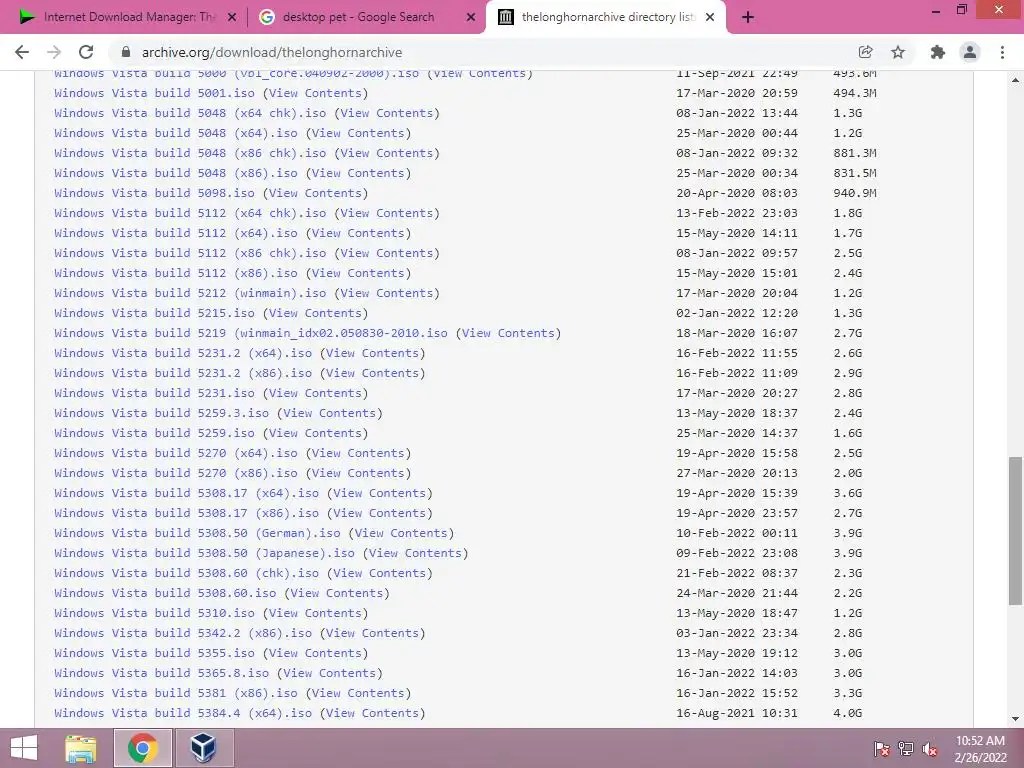View Contents of build 5270 (x86).iso
This screenshot has width=1024, height=768.
(359, 473)
